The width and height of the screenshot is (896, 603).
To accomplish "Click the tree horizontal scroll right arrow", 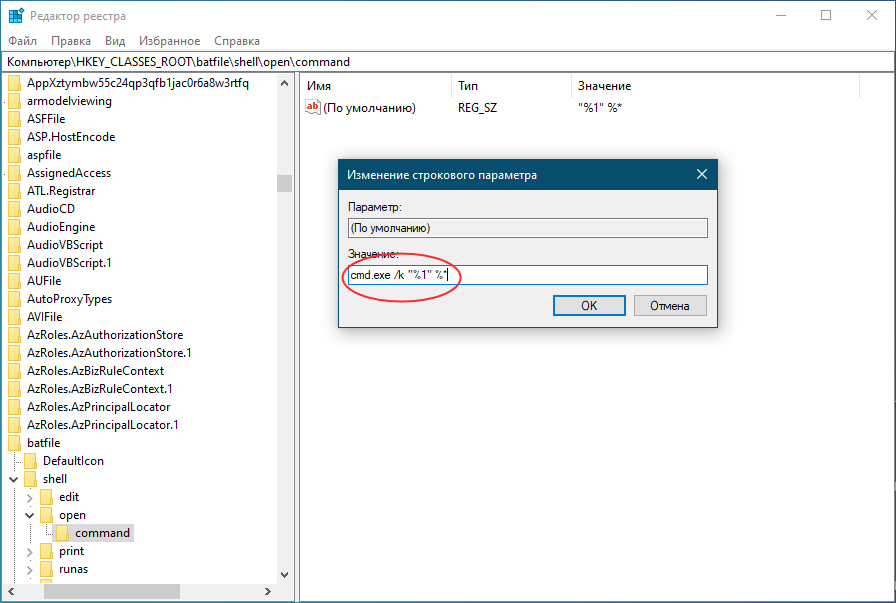I will coord(267,592).
